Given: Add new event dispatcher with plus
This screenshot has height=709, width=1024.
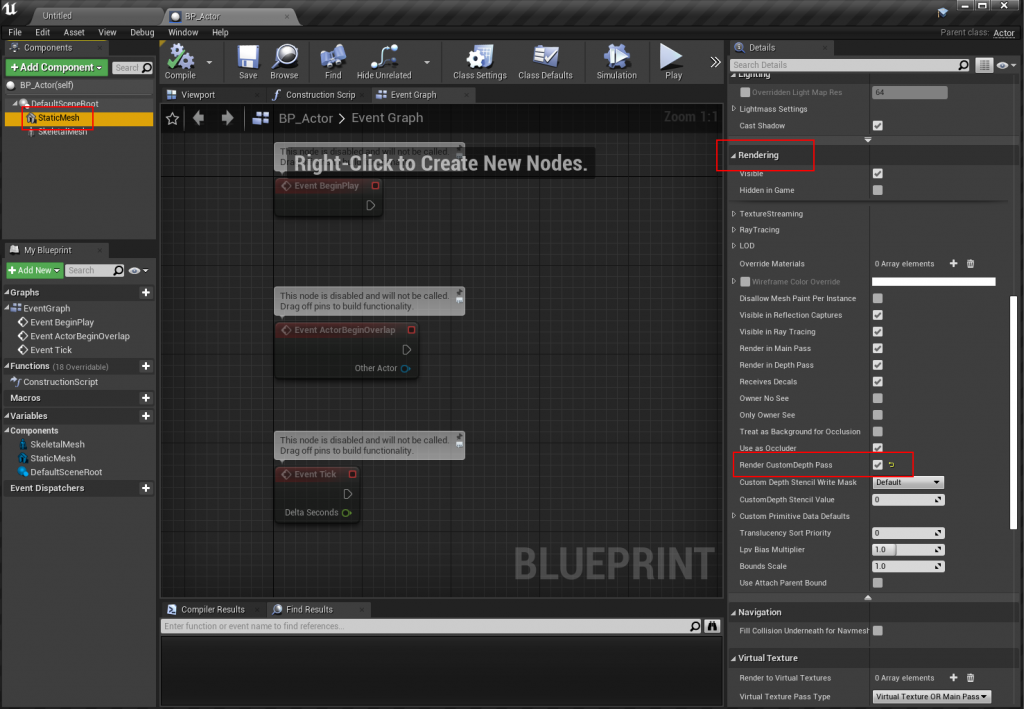Looking at the screenshot, I should 146,488.
